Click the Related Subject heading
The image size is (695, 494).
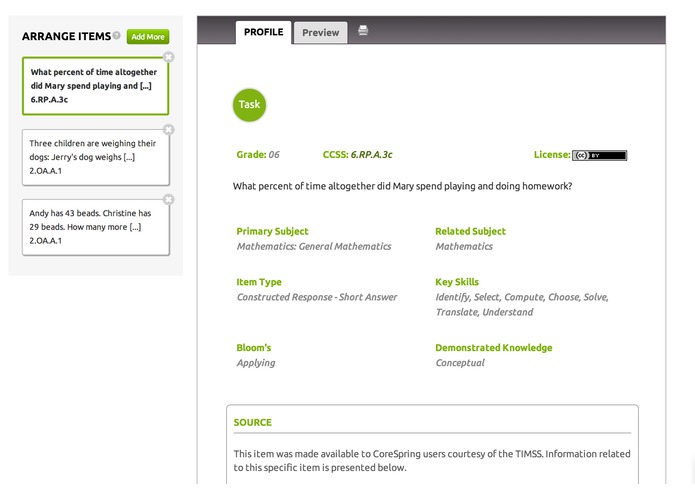pyautogui.click(x=470, y=231)
